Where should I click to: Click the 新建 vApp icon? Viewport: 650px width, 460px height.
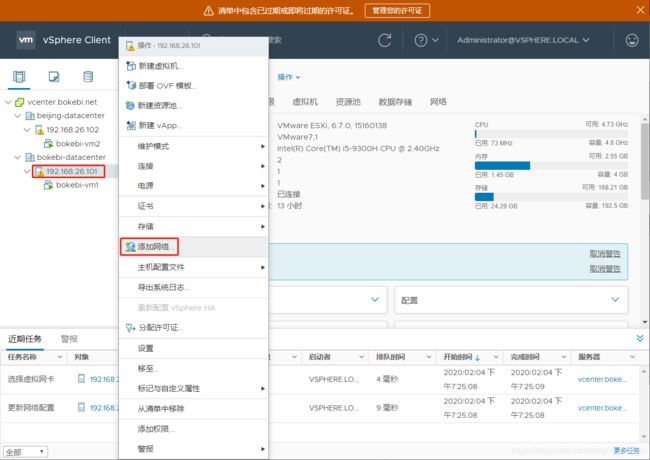tap(131, 125)
